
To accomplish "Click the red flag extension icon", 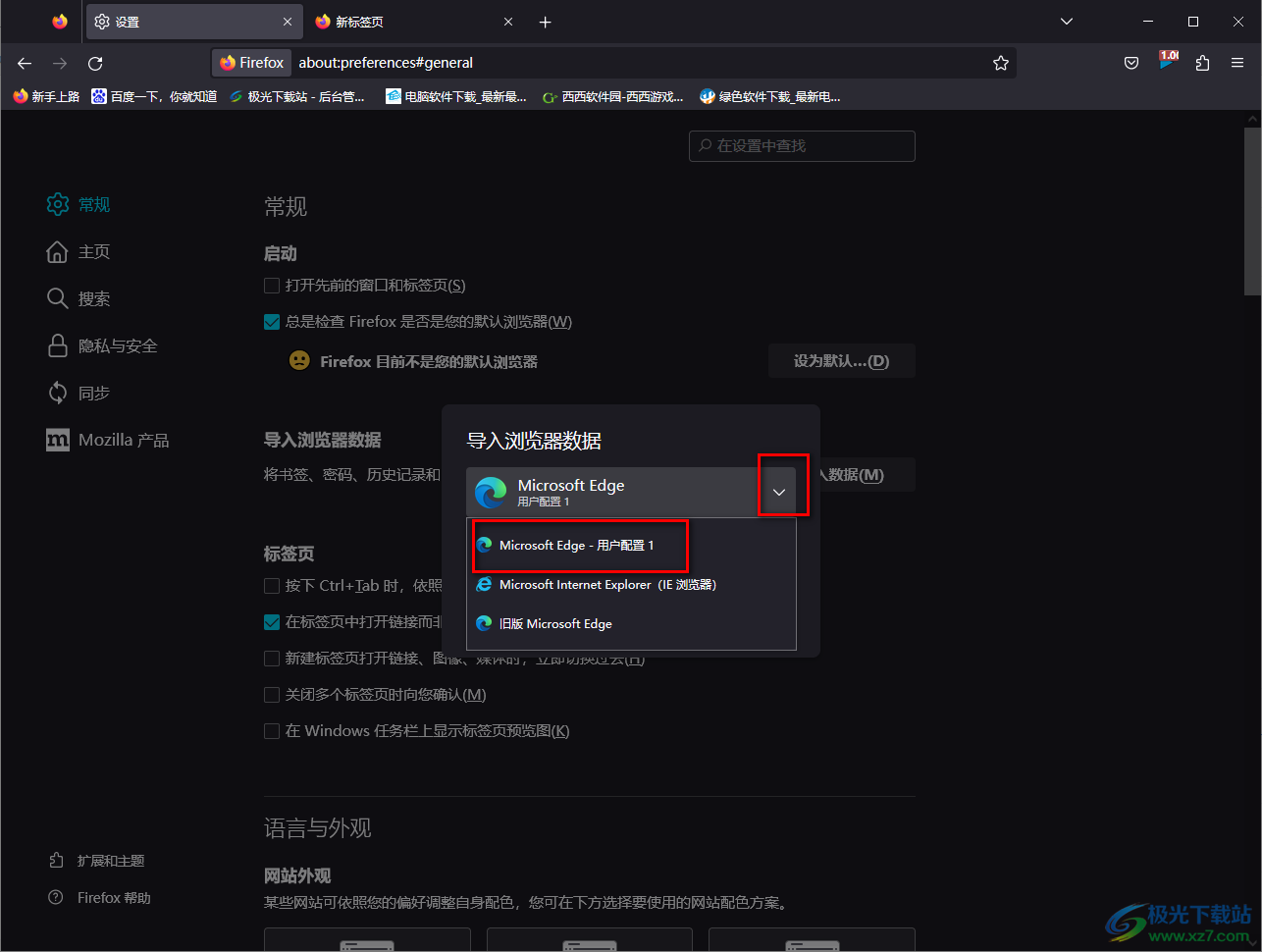I will click(1168, 61).
